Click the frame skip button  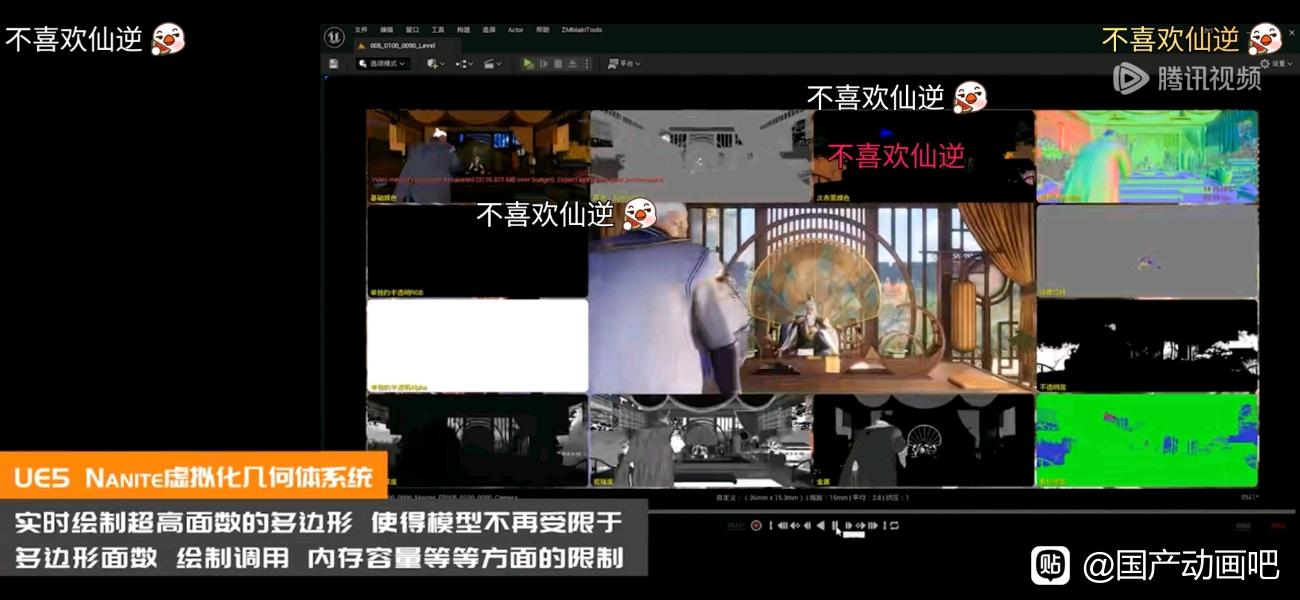point(544,63)
